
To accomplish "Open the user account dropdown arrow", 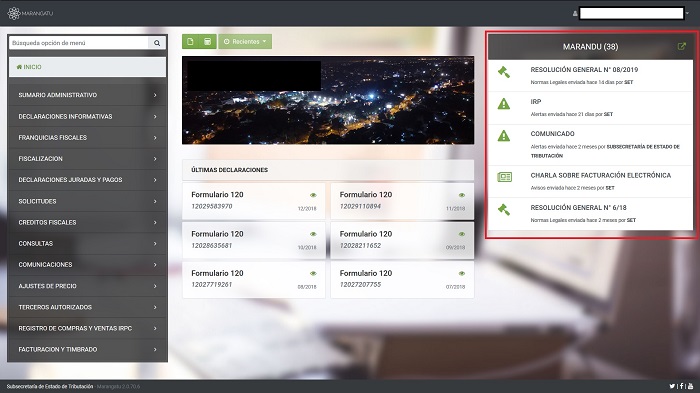I will coord(687,13).
